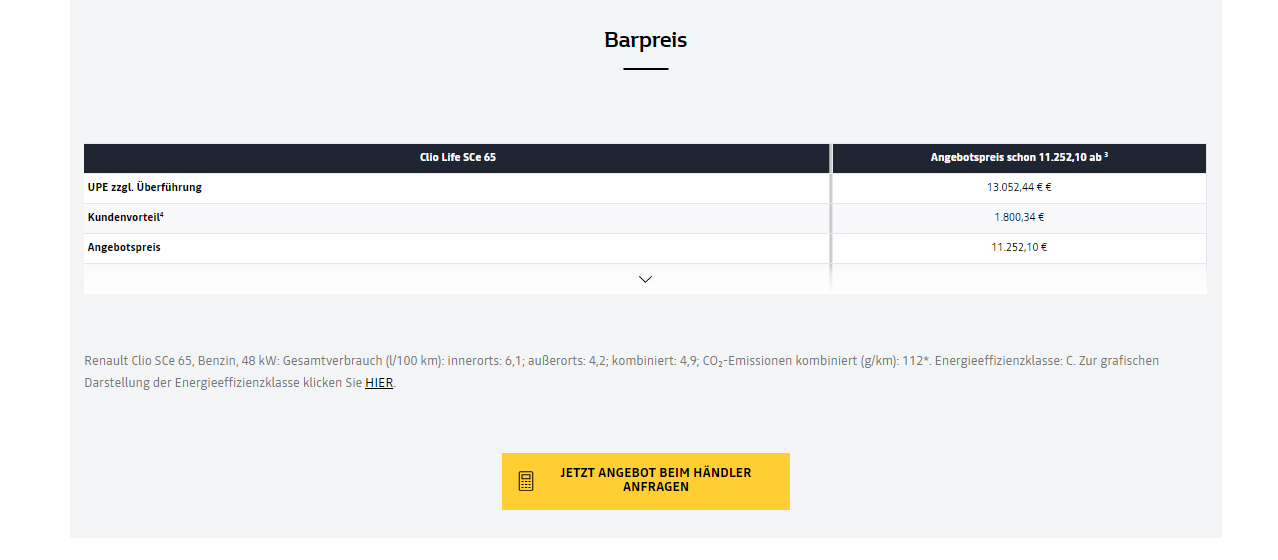The width and height of the screenshot is (1278, 560).
Task: Click the underline bar beneath Barpreis
Action: point(646,69)
